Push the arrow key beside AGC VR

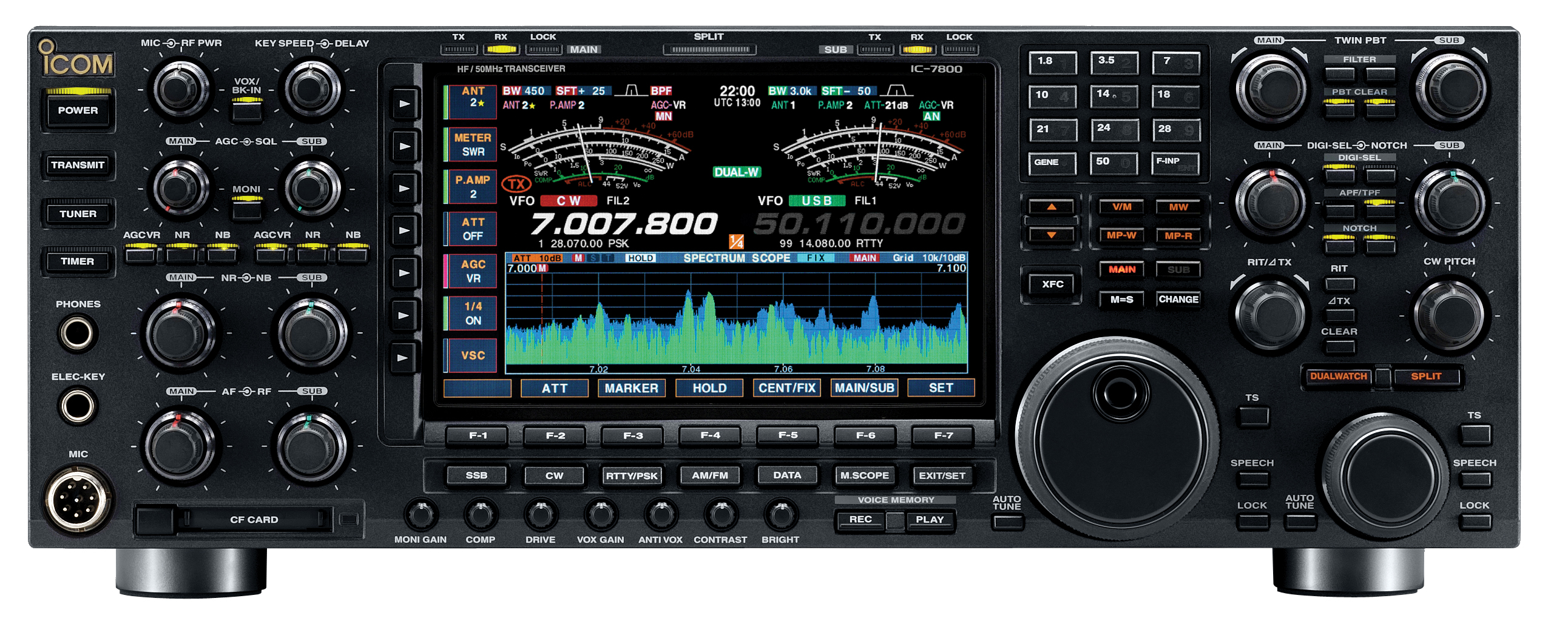[x=404, y=273]
